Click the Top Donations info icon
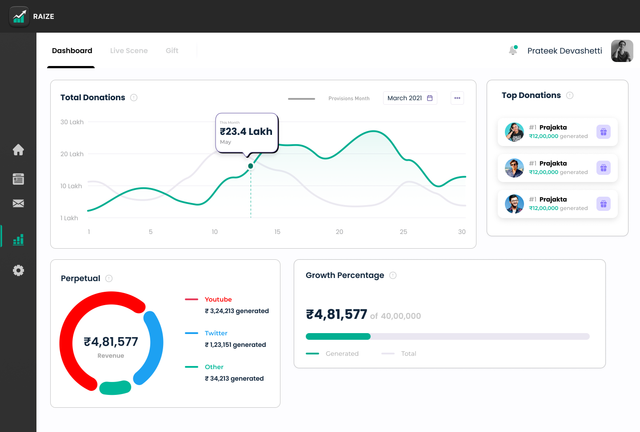The image size is (640, 432). [x=569, y=95]
